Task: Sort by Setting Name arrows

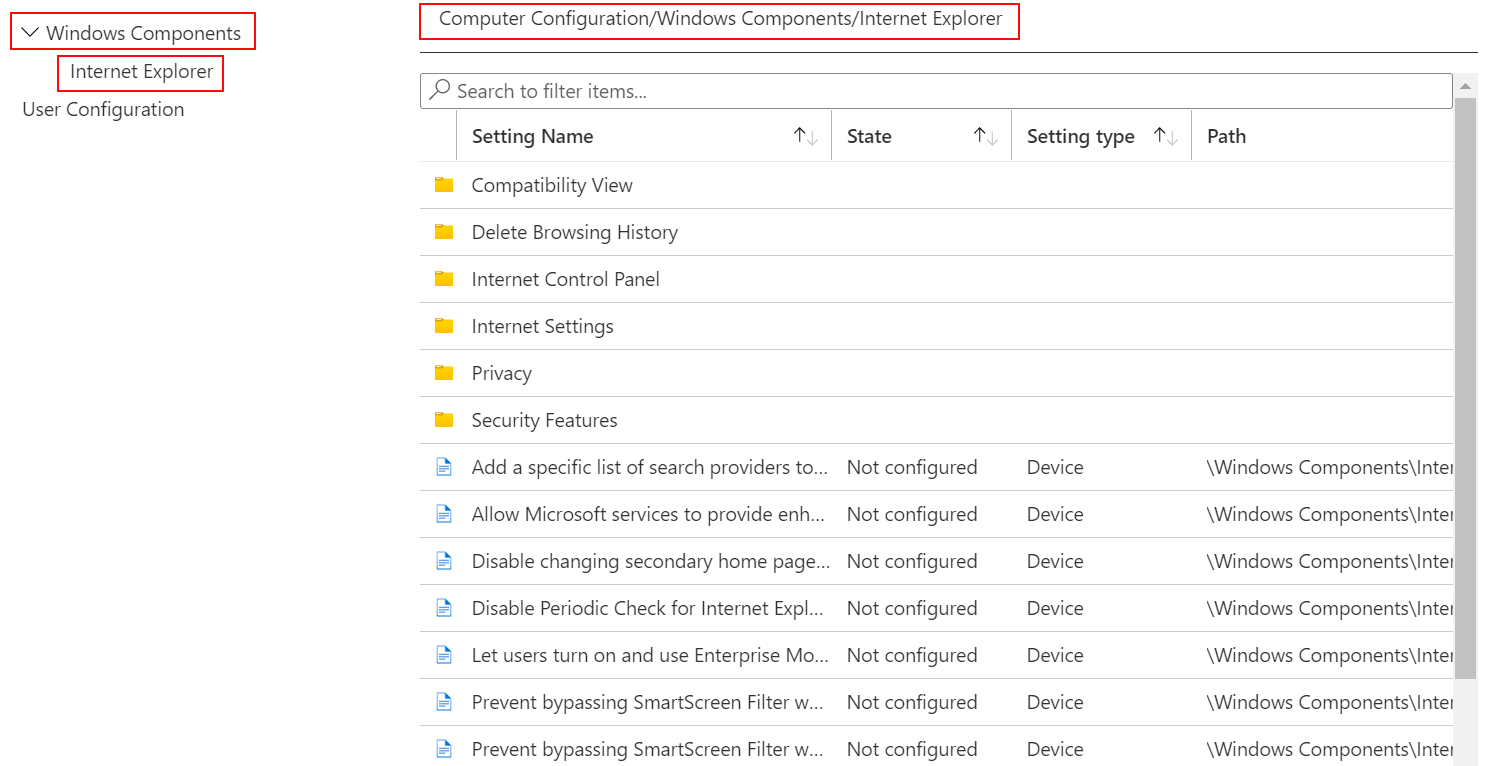Action: click(806, 137)
